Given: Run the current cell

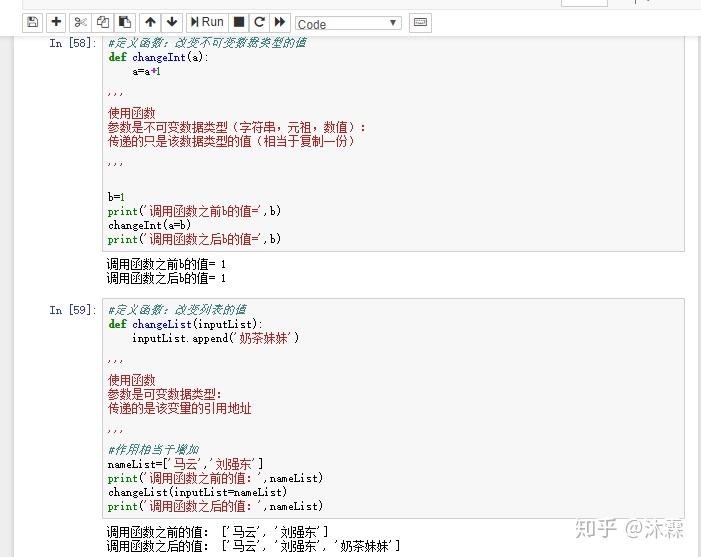Looking at the screenshot, I should (207, 22).
